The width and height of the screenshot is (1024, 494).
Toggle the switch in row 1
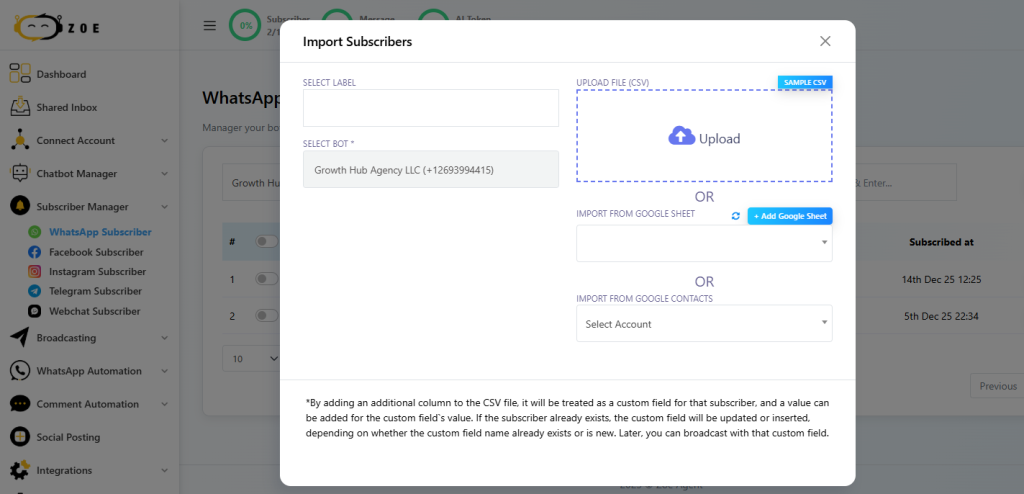(265, 279)
